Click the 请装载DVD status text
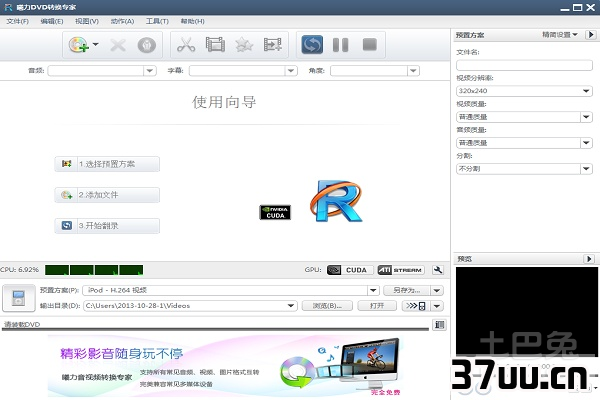600x400 pixels. point(22,325)
